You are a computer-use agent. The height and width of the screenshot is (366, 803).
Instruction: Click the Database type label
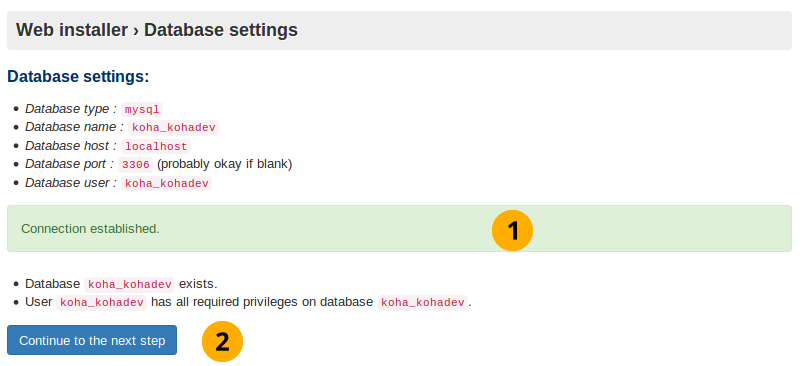click(x=71, y=109)
